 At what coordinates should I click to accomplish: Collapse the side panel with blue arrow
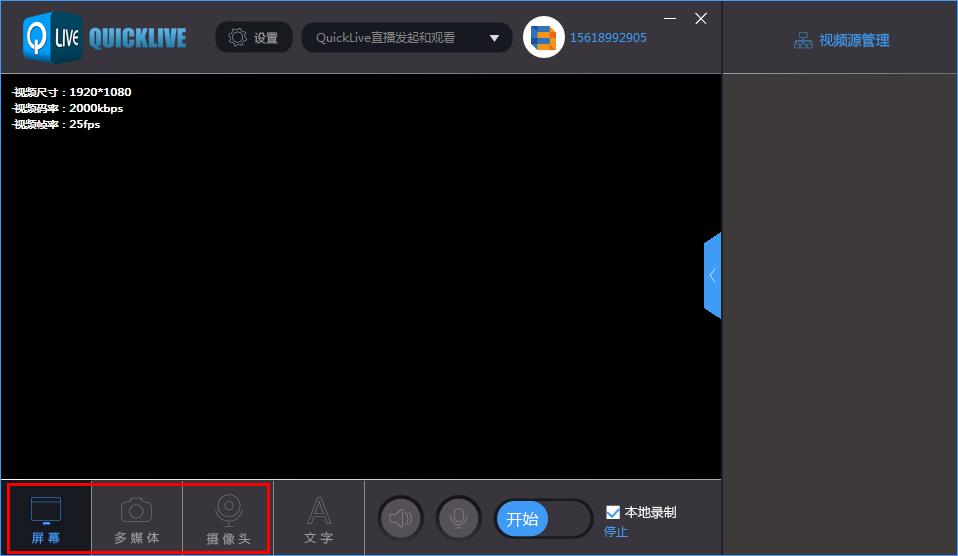click(712, 276)
